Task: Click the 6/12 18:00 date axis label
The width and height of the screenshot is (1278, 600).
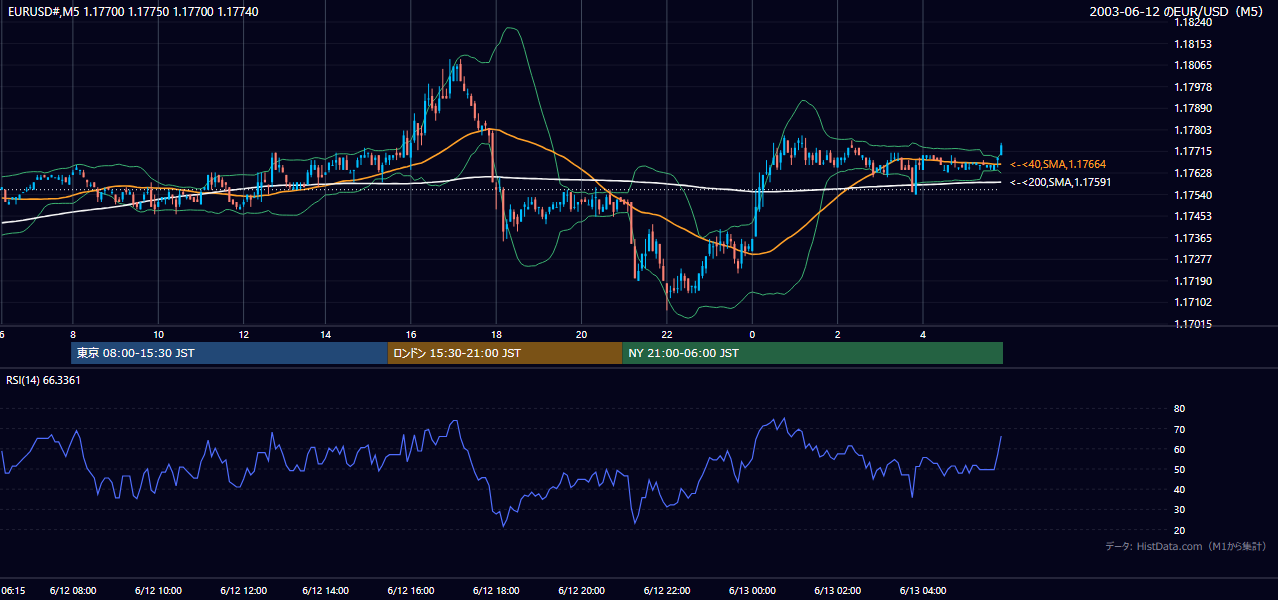Action: [497, 590]
